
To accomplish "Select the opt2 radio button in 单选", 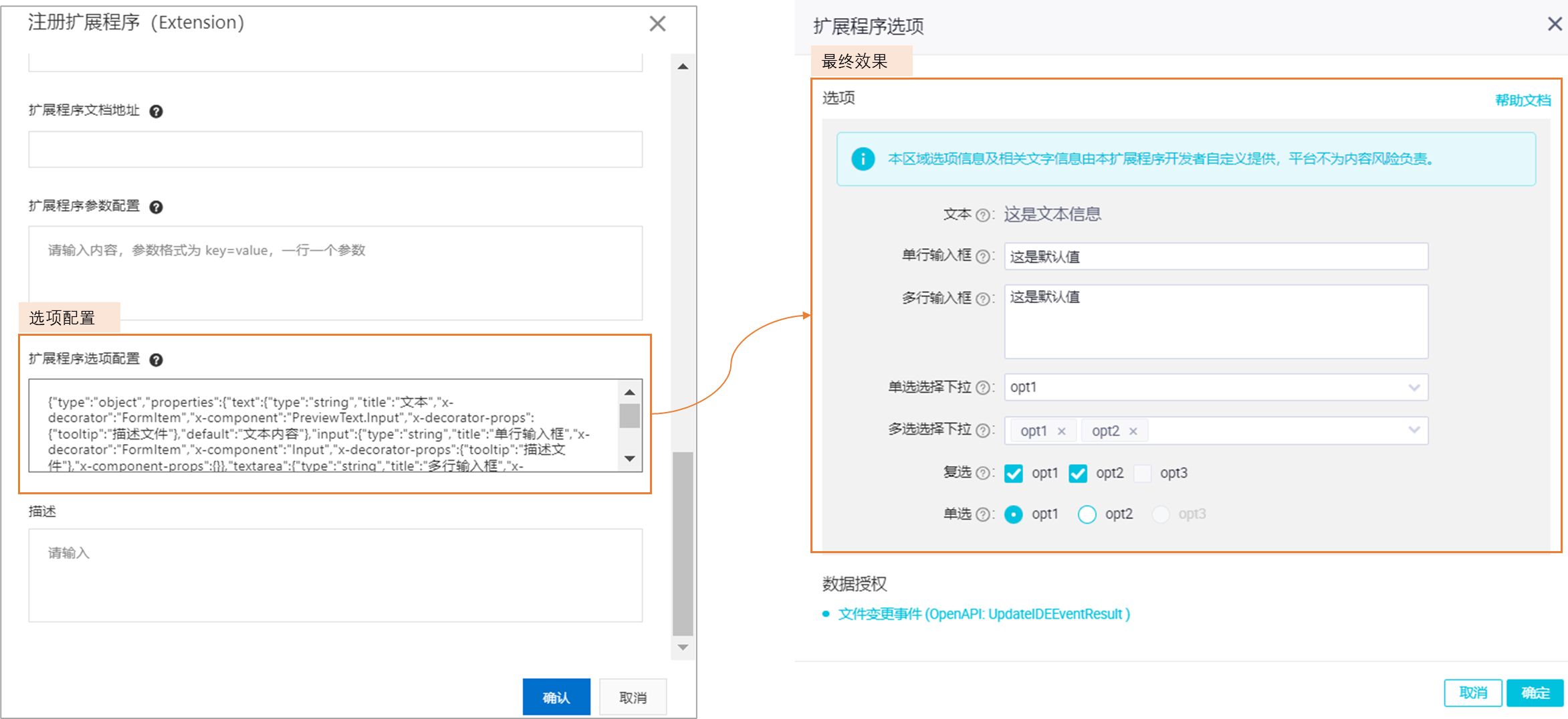I will click(1087, 514).
